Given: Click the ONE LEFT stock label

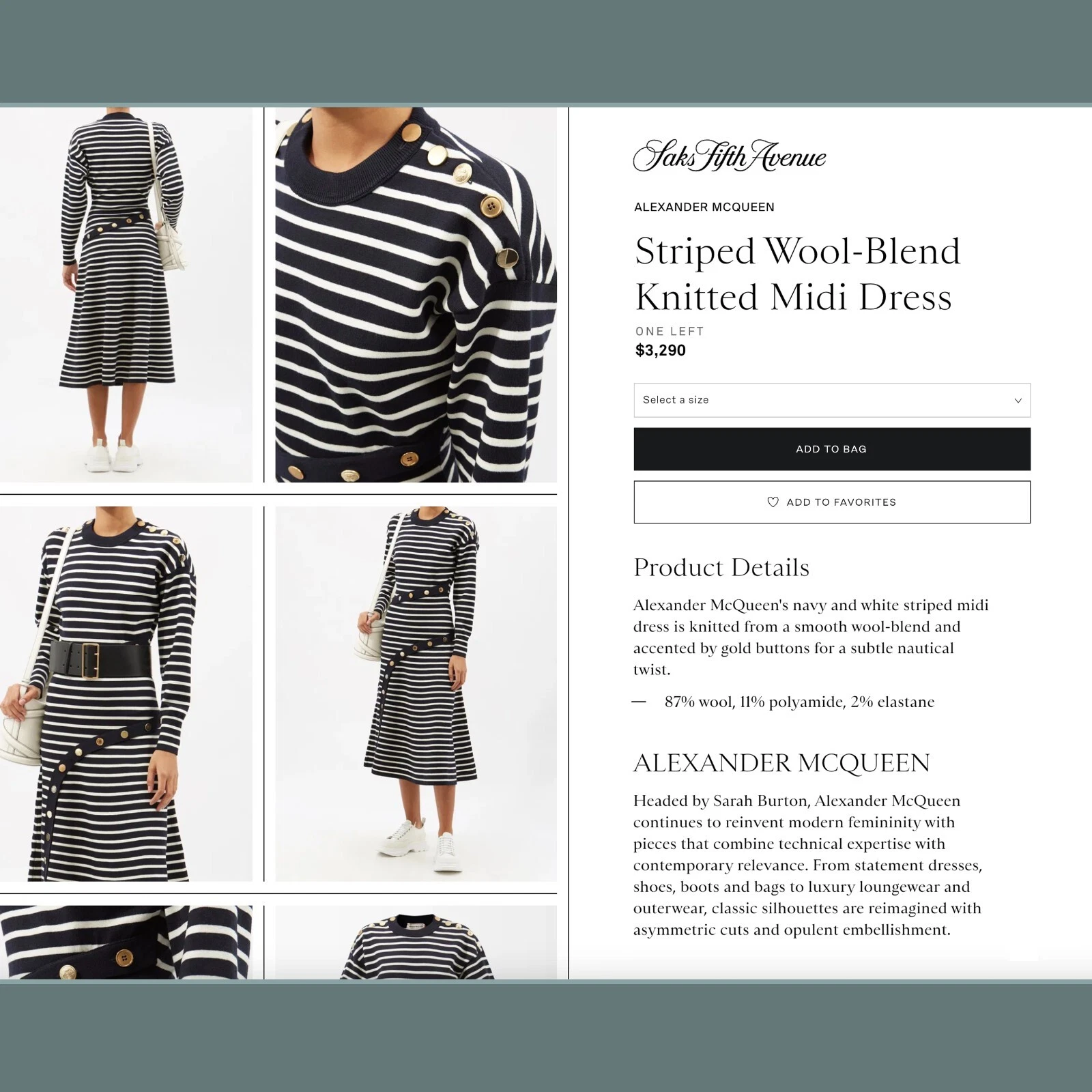Looking at the screenshot, I should [670, 331].
